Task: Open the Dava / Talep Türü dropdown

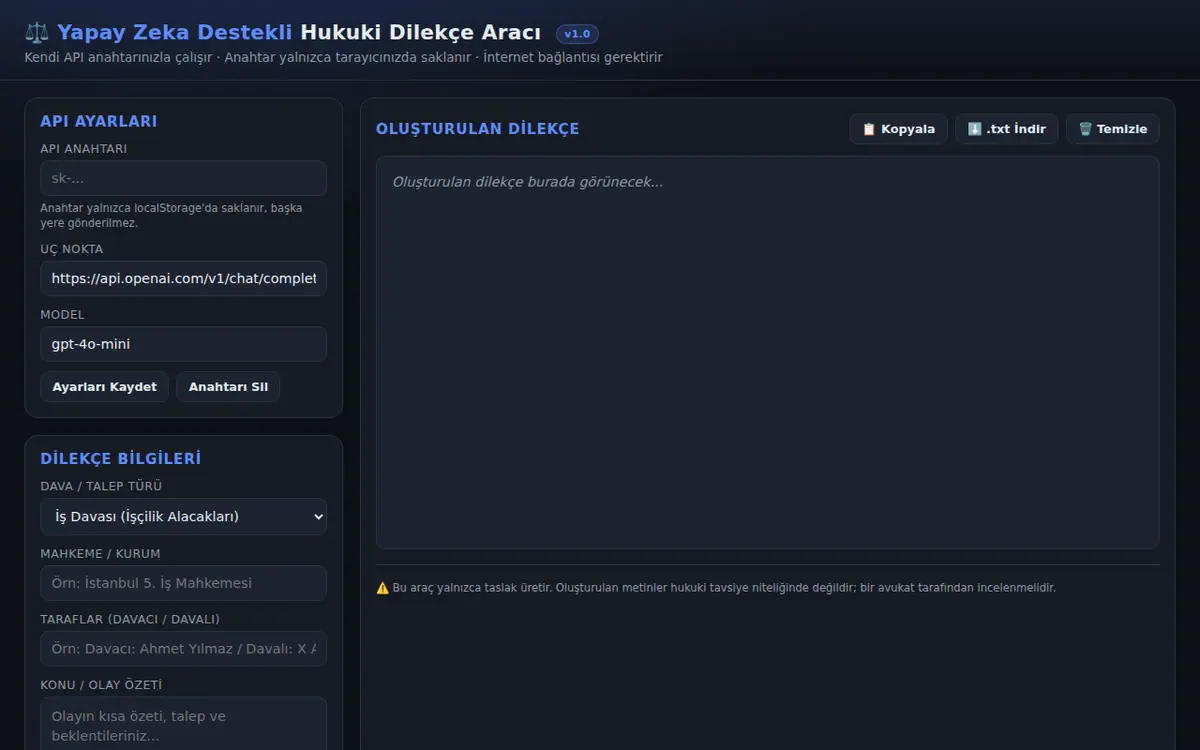Action: click(183, 517)
